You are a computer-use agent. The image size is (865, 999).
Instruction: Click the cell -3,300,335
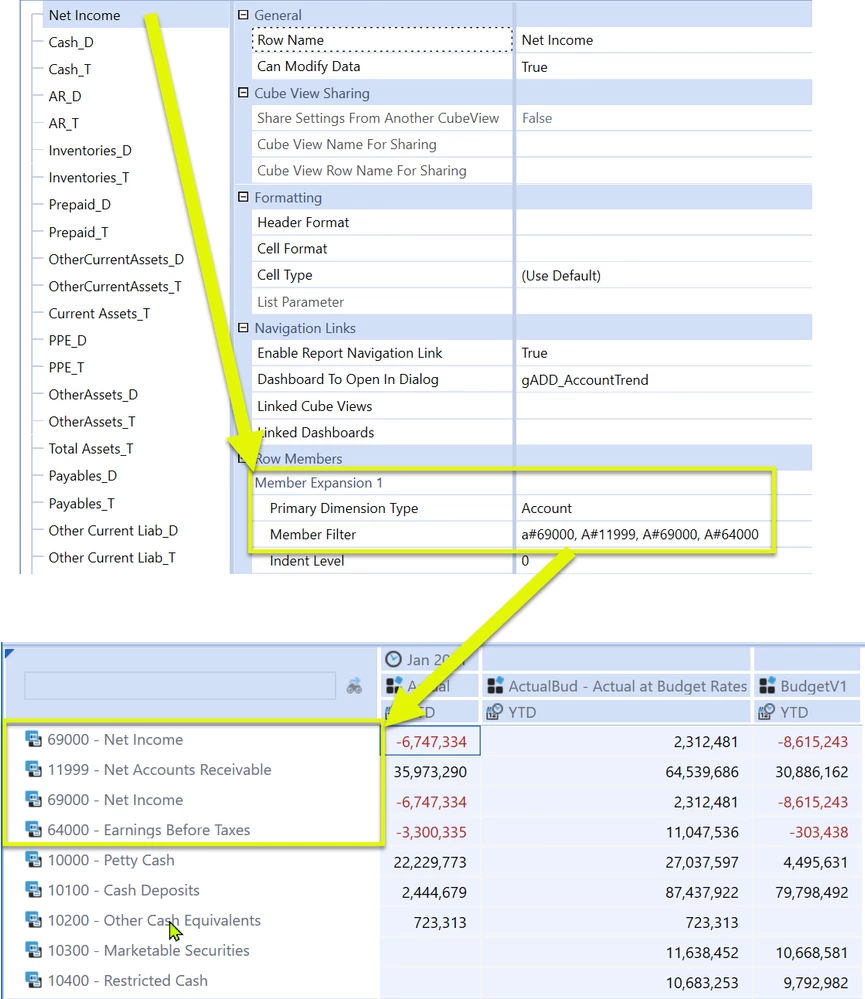431,832
